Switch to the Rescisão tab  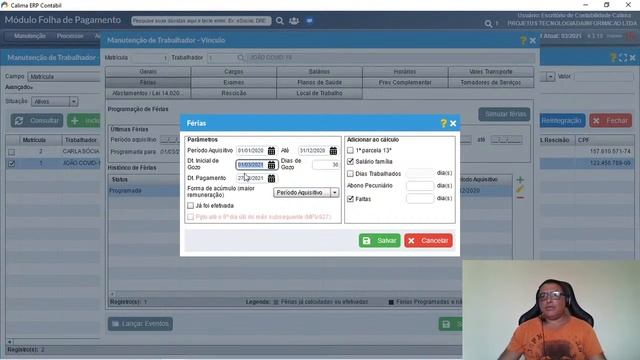pos(233,93)
